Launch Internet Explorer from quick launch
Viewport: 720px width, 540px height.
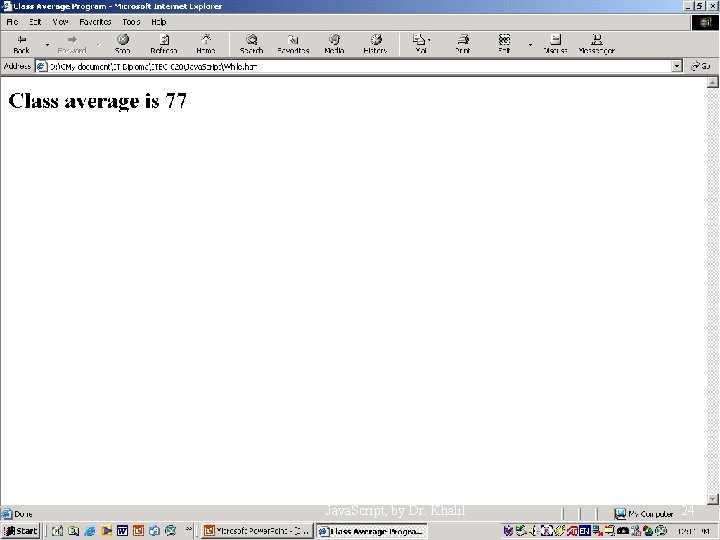[x=90, y=531]
